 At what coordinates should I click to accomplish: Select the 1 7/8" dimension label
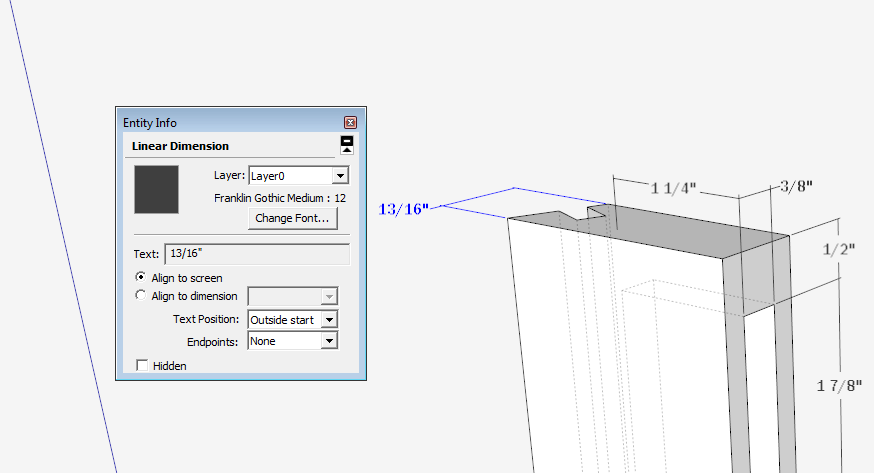tap(839, 386)
